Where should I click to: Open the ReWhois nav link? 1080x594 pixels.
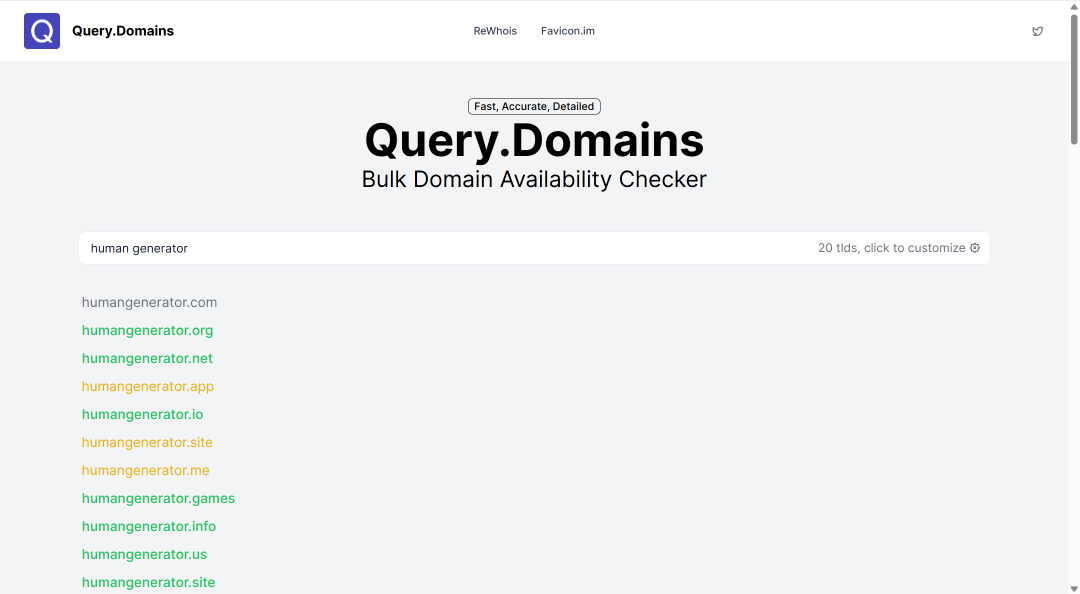(495, 31)
